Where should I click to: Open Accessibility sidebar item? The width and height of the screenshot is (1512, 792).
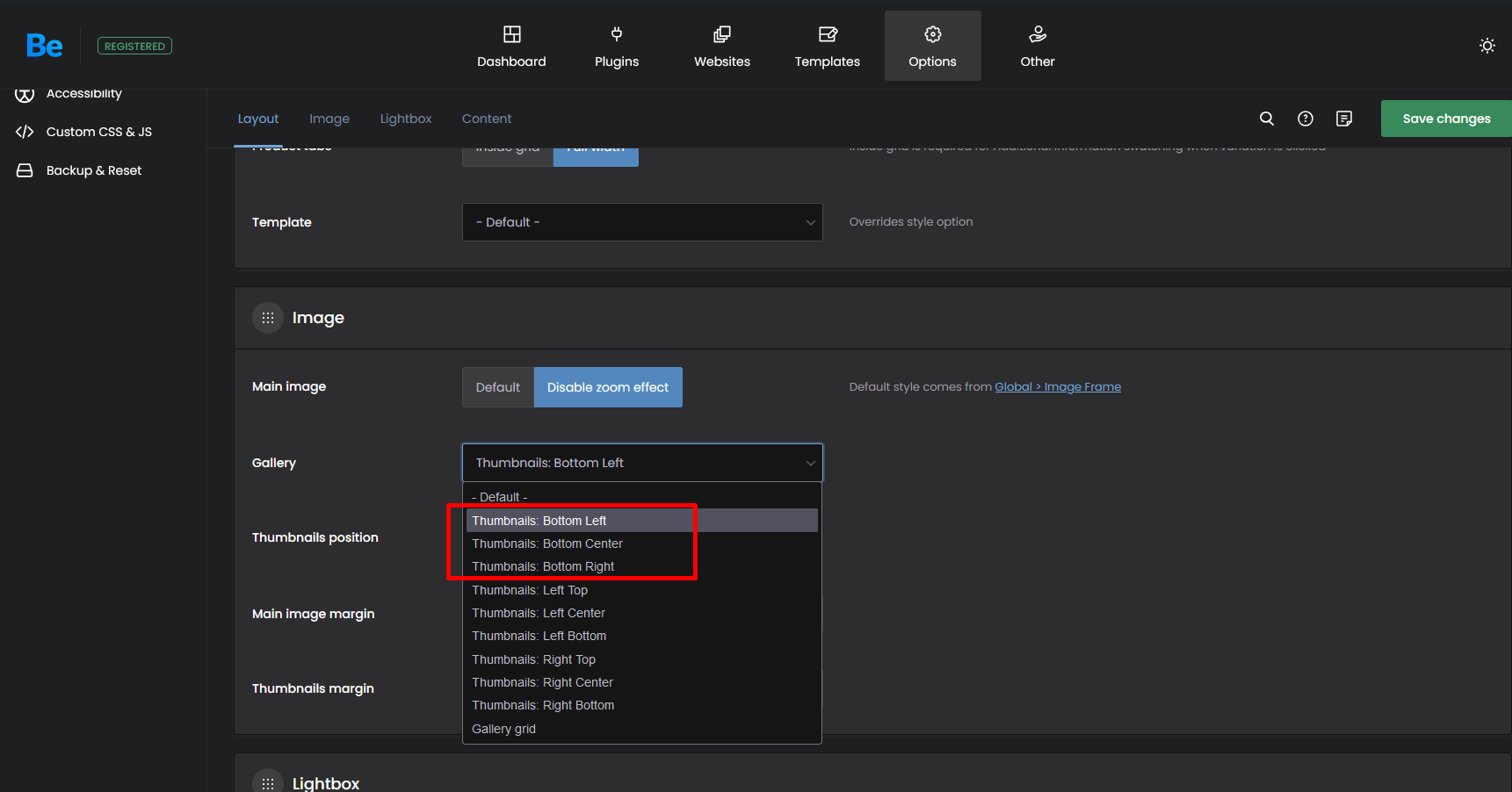(84, 94)
